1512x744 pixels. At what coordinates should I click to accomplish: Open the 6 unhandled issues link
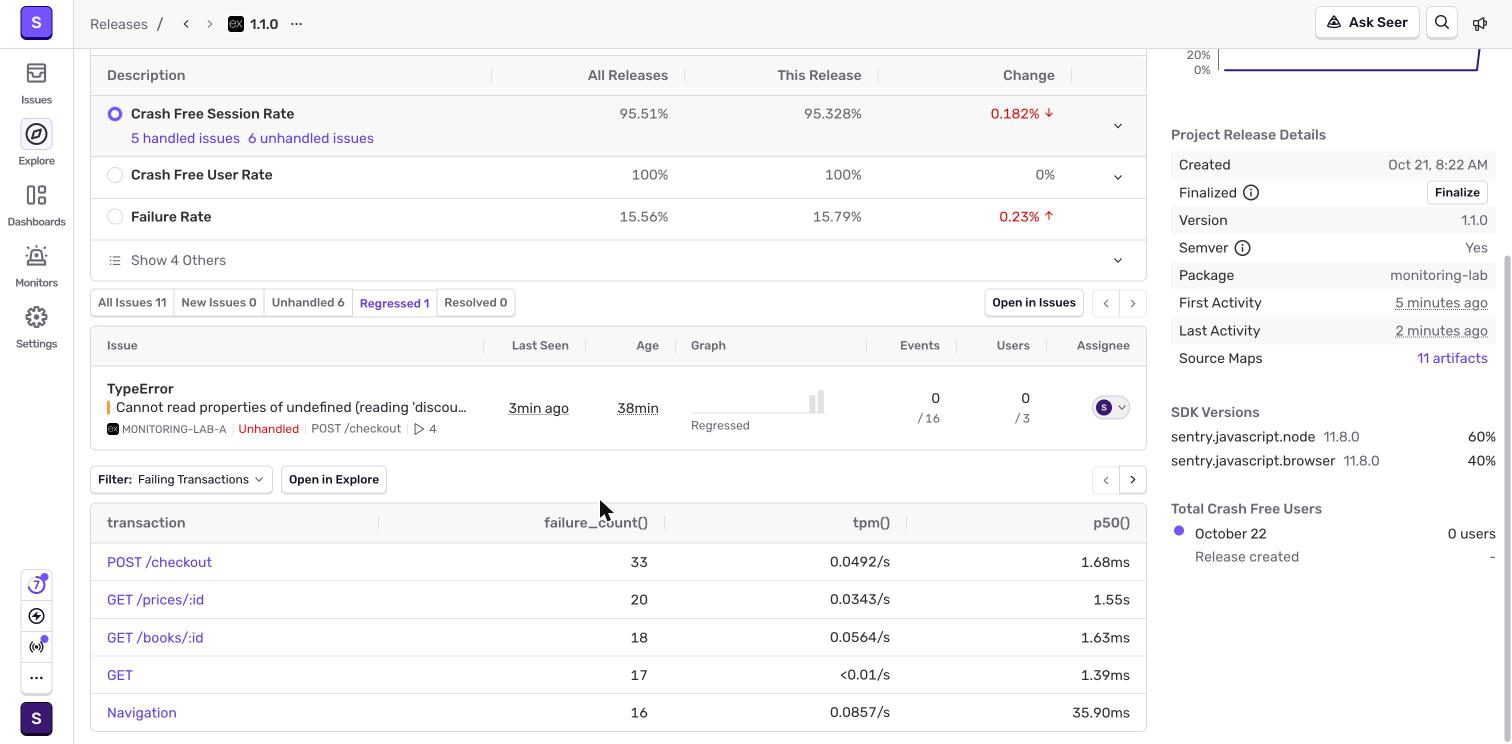click(311, 139)
